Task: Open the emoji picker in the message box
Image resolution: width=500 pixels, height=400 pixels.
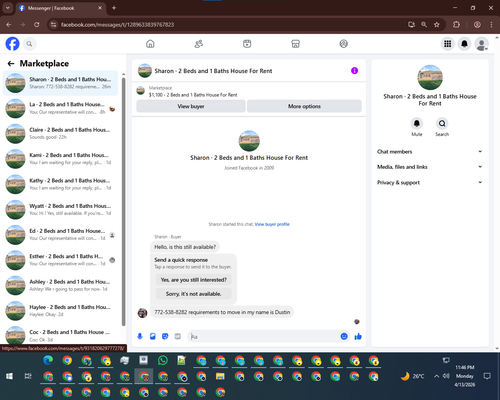Action: (344, 336)
